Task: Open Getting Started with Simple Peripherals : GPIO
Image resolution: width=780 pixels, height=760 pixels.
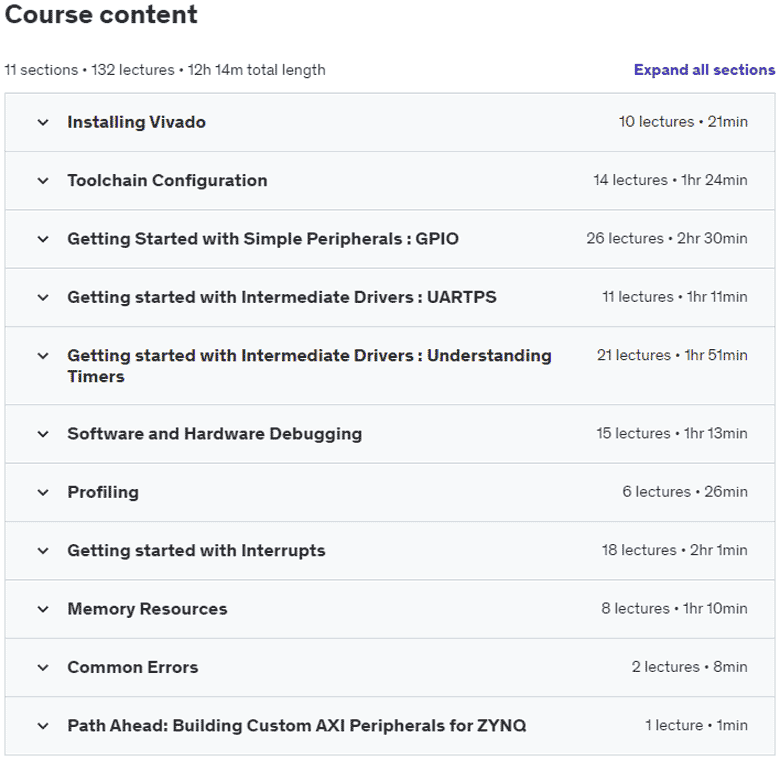Action: 263,239
